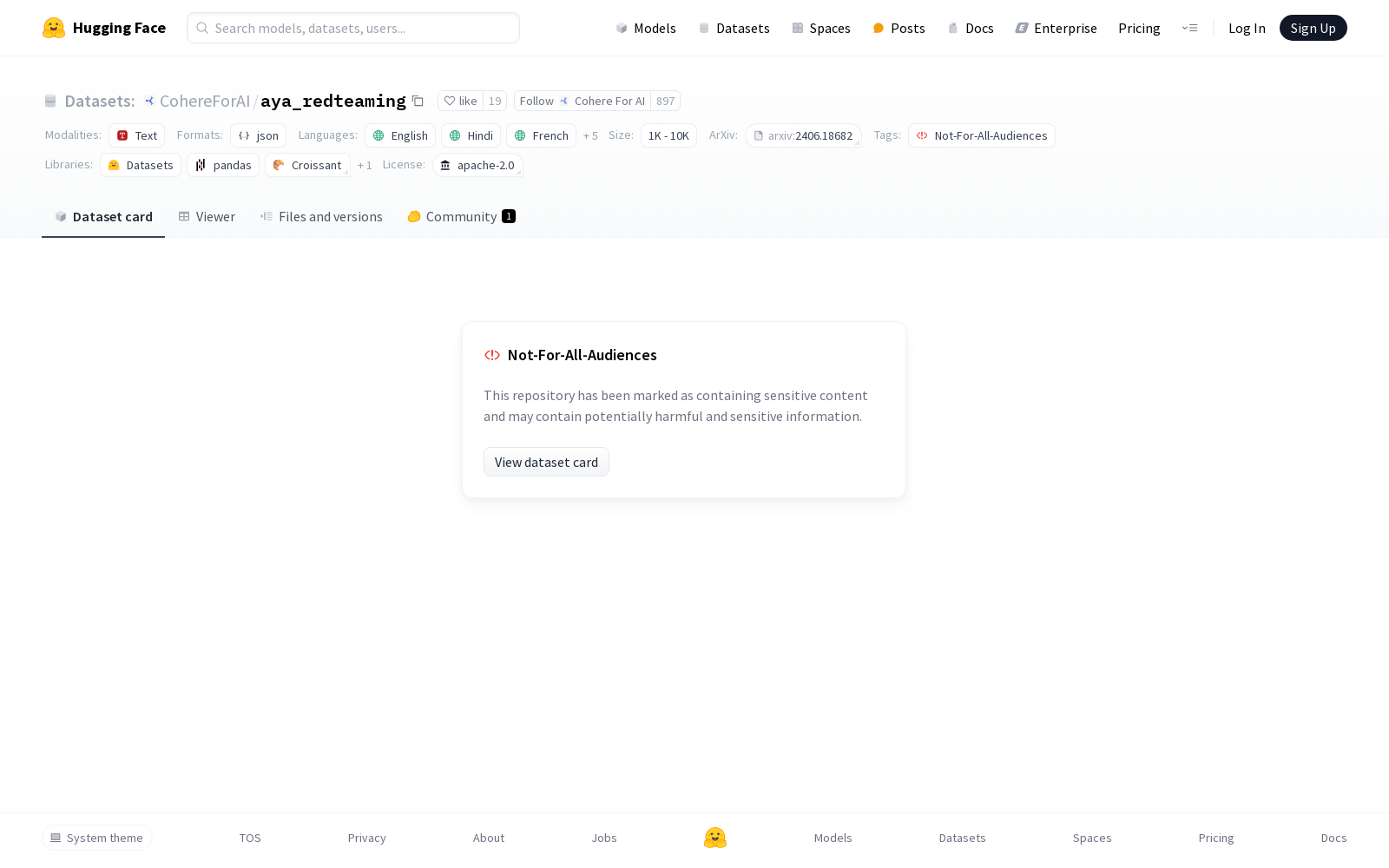Open the Croissant library tag
Screen dimensions: 1389x868
point(308,165)
